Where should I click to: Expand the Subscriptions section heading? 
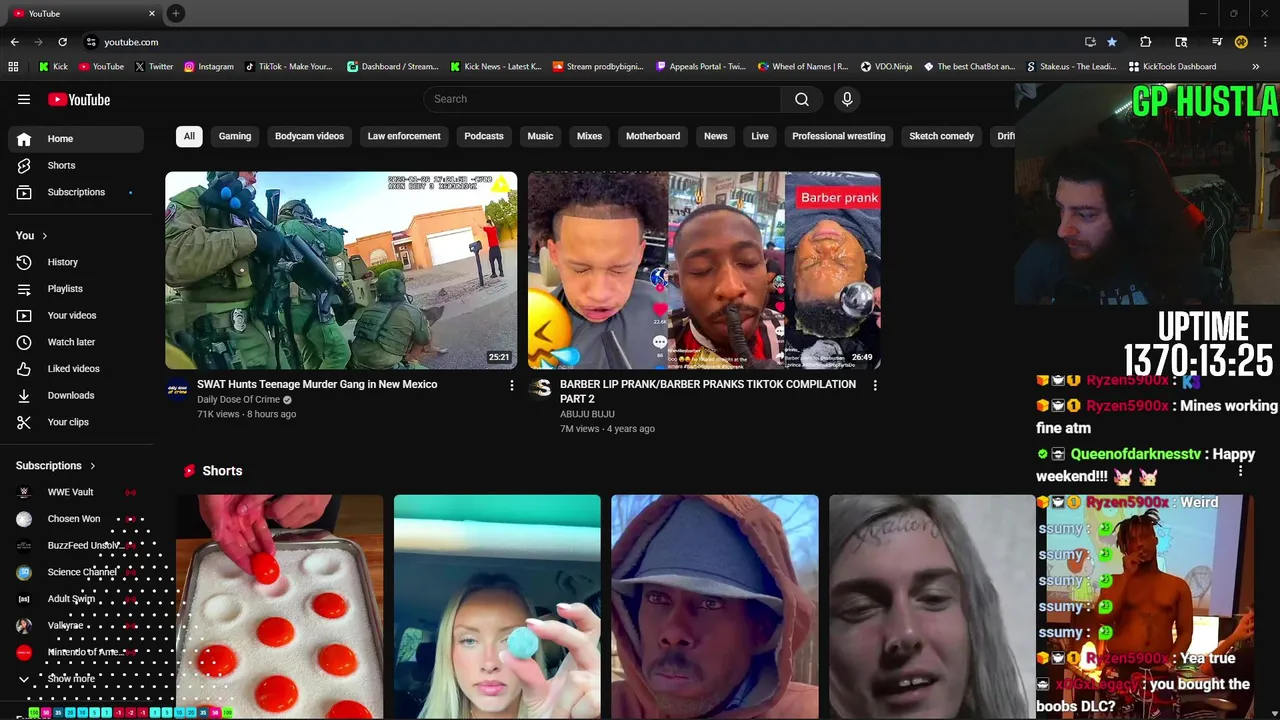point(56,466)
